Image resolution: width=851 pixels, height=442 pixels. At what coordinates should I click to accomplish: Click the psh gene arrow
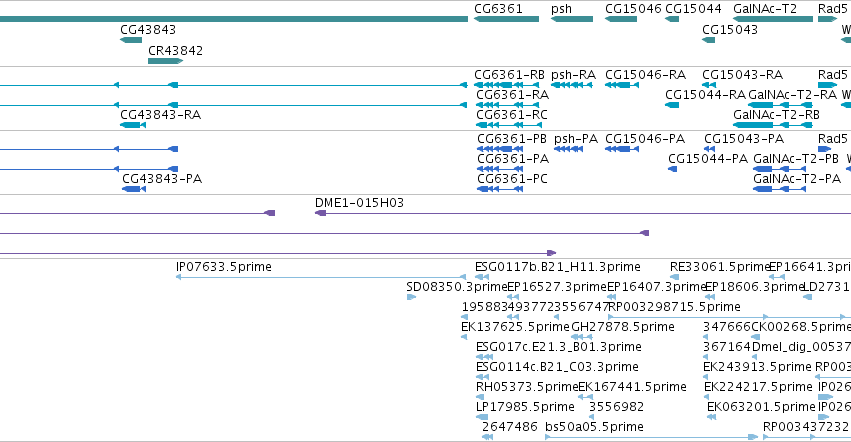coord(571,19)
